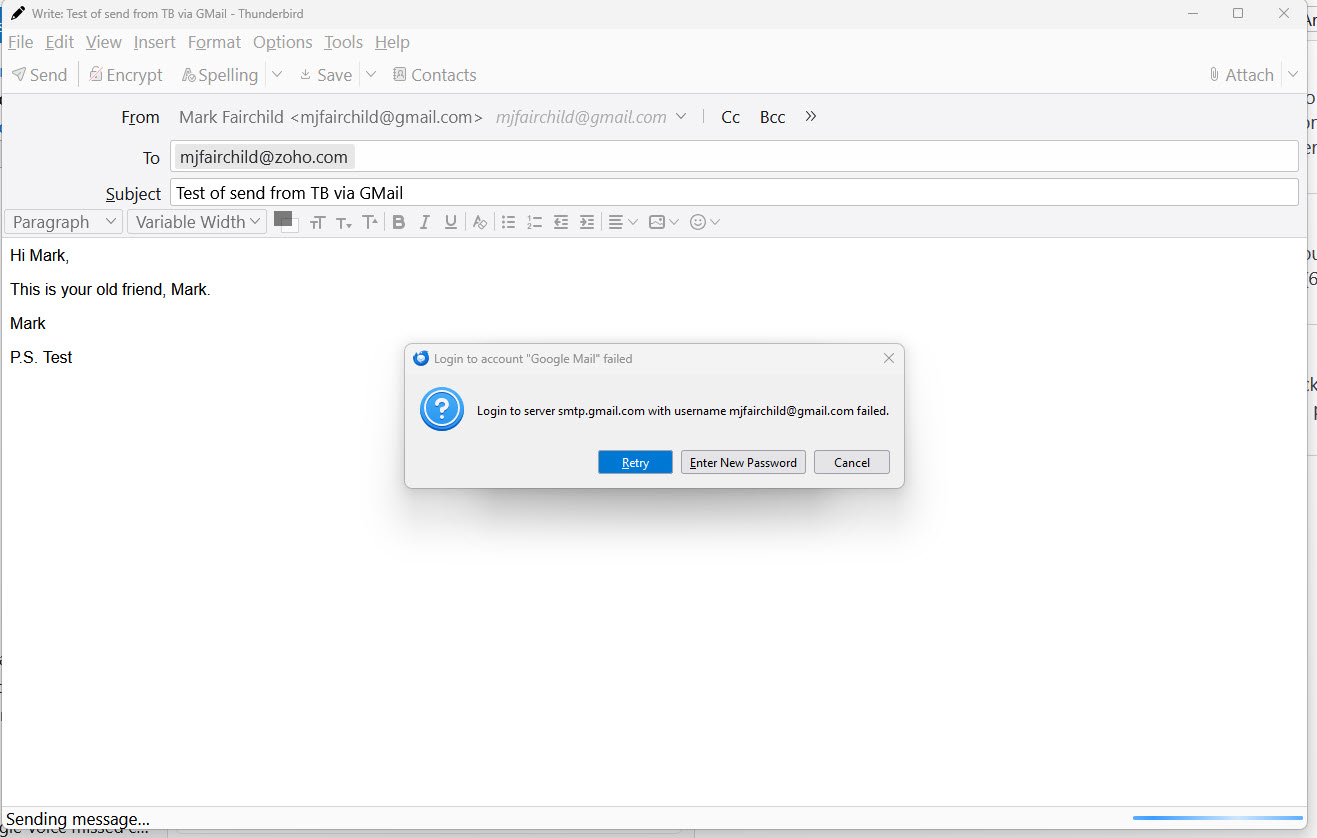This screenshot has height=838, width=1317.
Task: Open the Variable Width font dropdown
Action: coord(197,222)
